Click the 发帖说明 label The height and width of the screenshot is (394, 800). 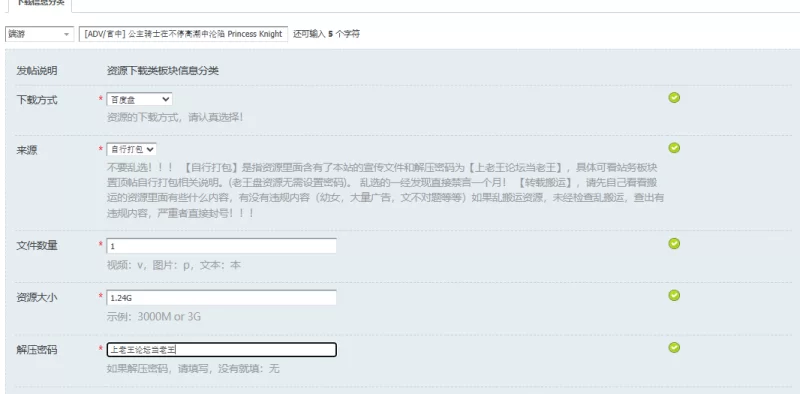[37, 71]
